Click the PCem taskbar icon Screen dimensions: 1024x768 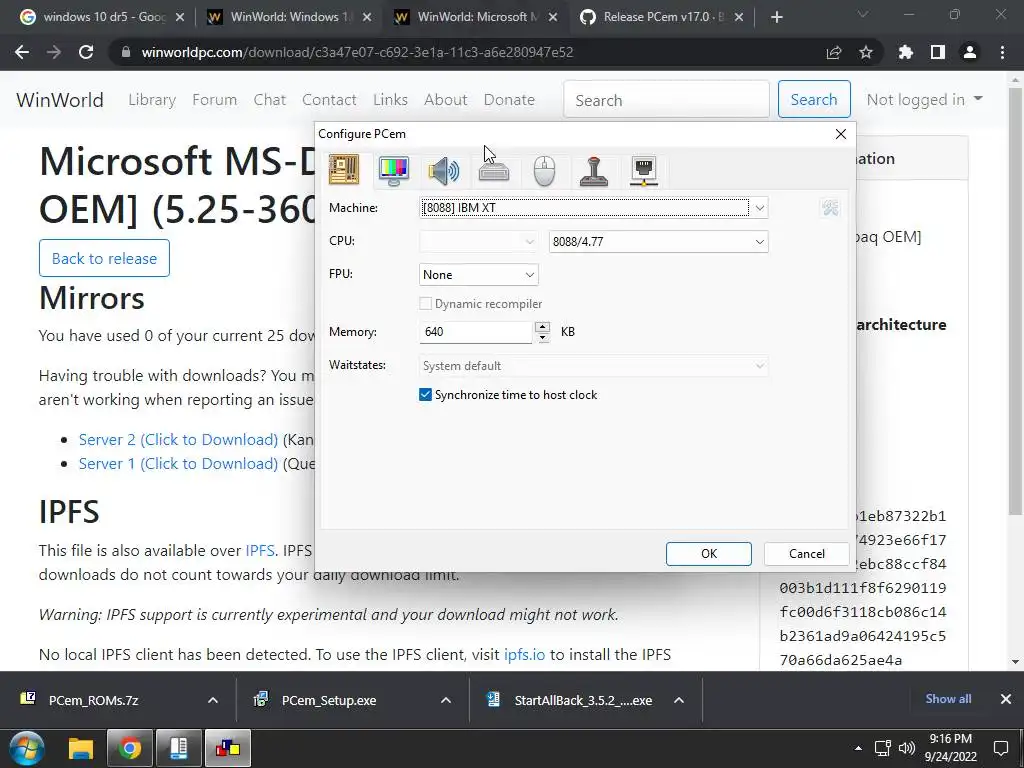pyautogui.click(x=228, y=748)
